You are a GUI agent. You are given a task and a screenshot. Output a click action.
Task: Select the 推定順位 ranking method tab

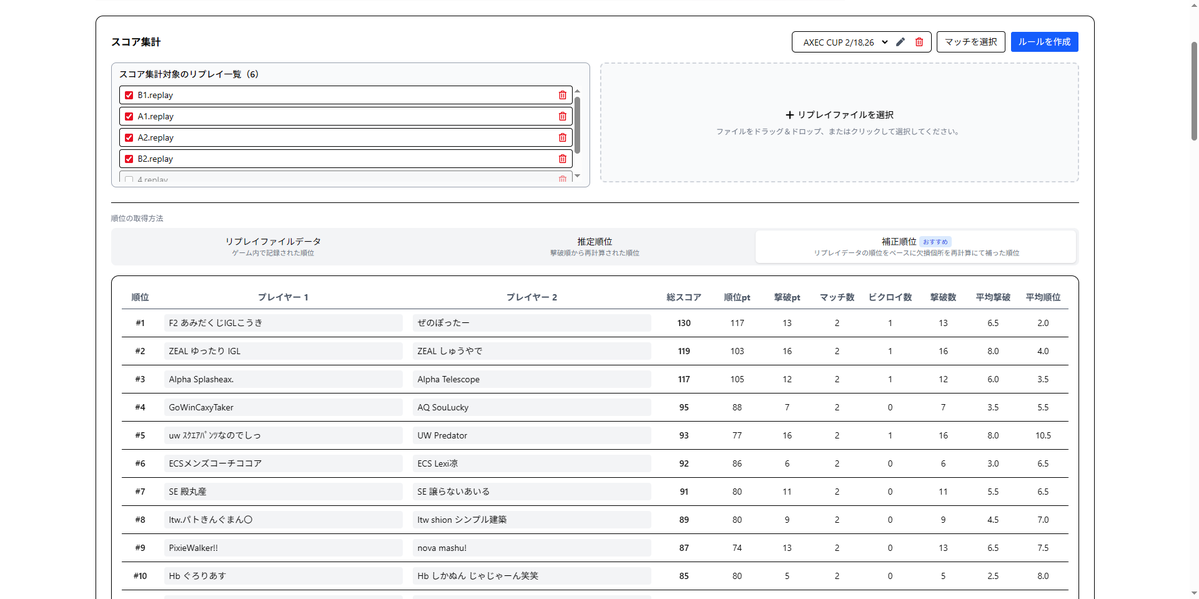[x=594, y=246]
